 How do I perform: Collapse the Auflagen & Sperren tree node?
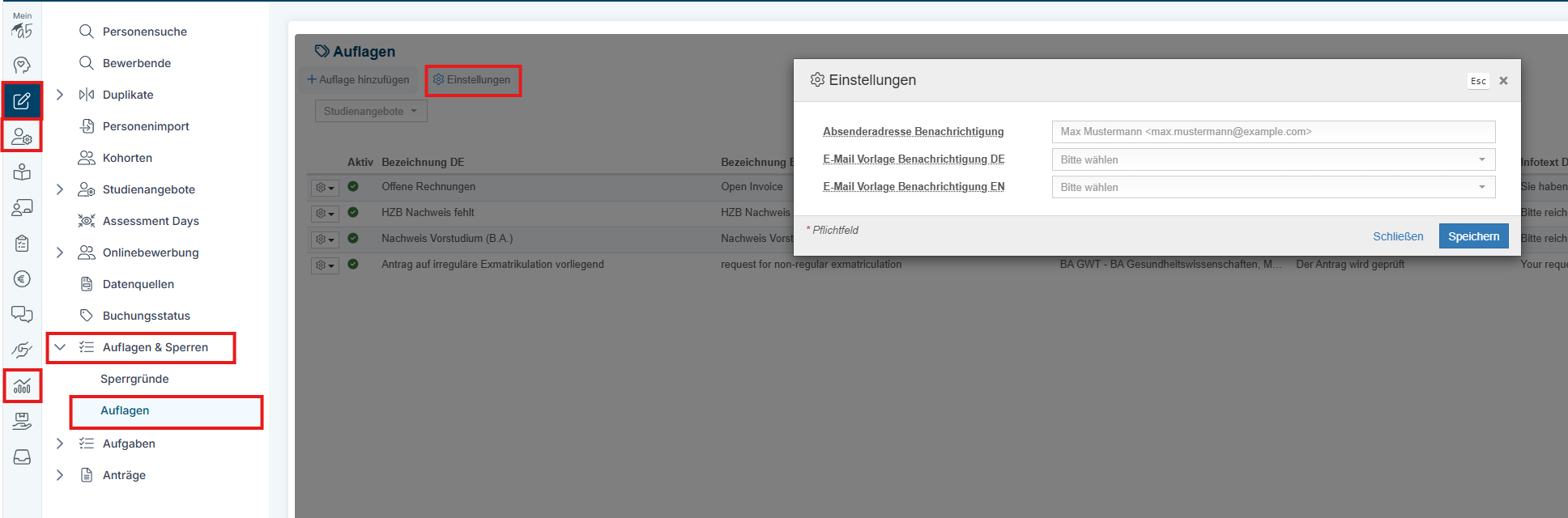(x=60, y=347)
